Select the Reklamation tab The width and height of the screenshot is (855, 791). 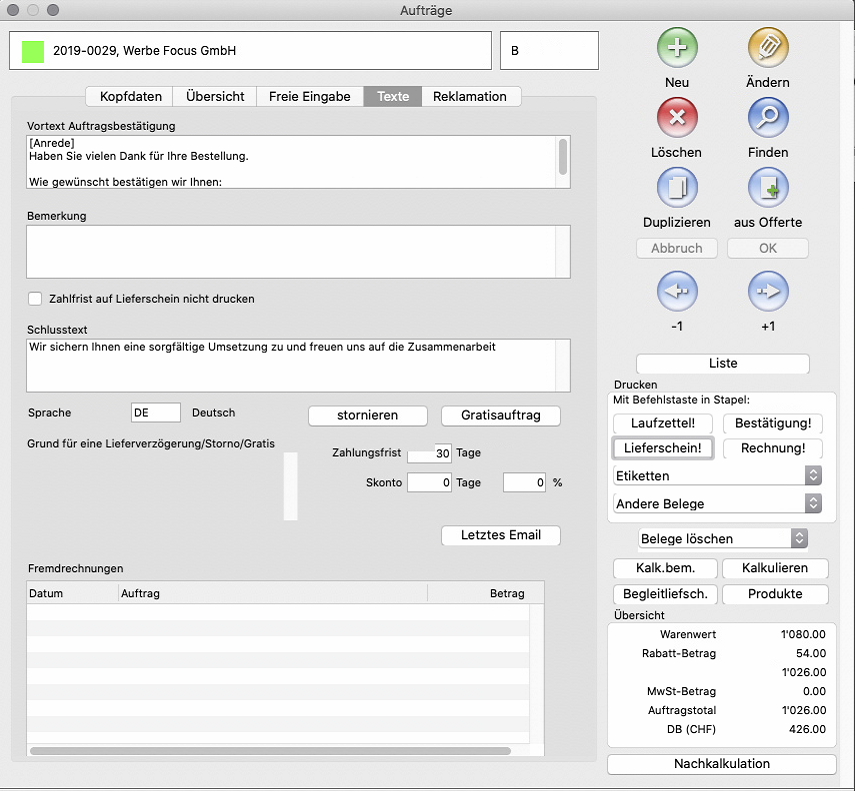click(x=470, y=97)
